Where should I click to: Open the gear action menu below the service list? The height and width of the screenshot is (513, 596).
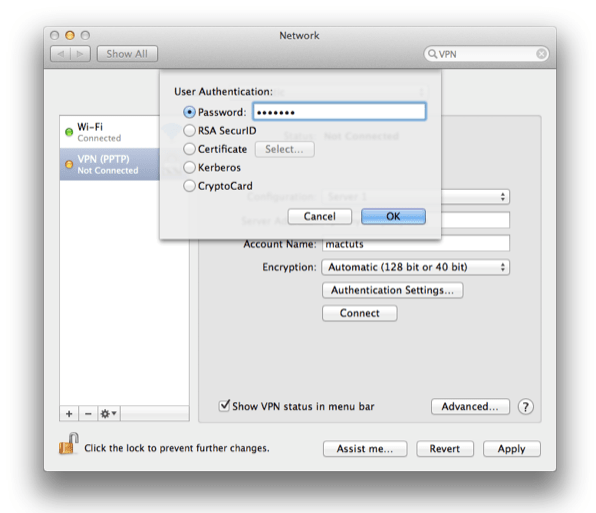tap(109, 414)
